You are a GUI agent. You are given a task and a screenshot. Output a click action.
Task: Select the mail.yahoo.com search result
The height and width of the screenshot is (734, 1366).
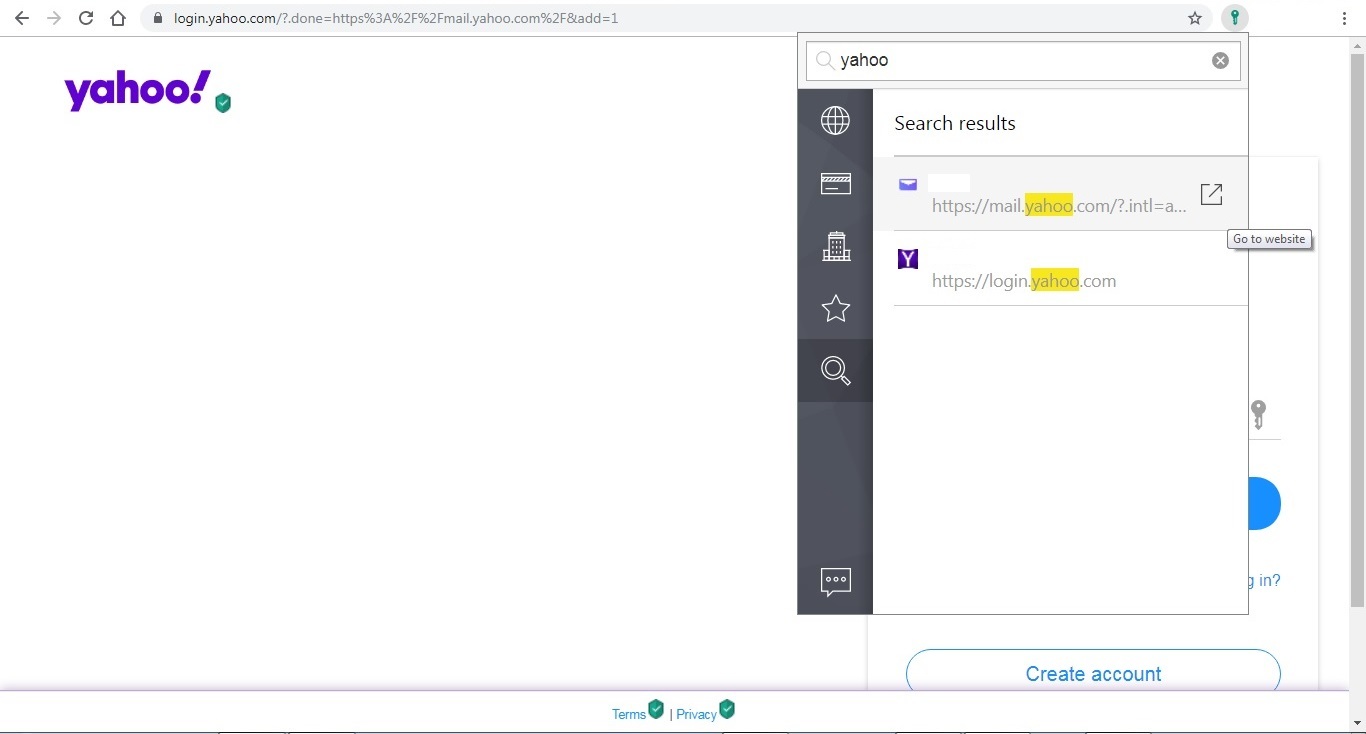(1060, 194)
